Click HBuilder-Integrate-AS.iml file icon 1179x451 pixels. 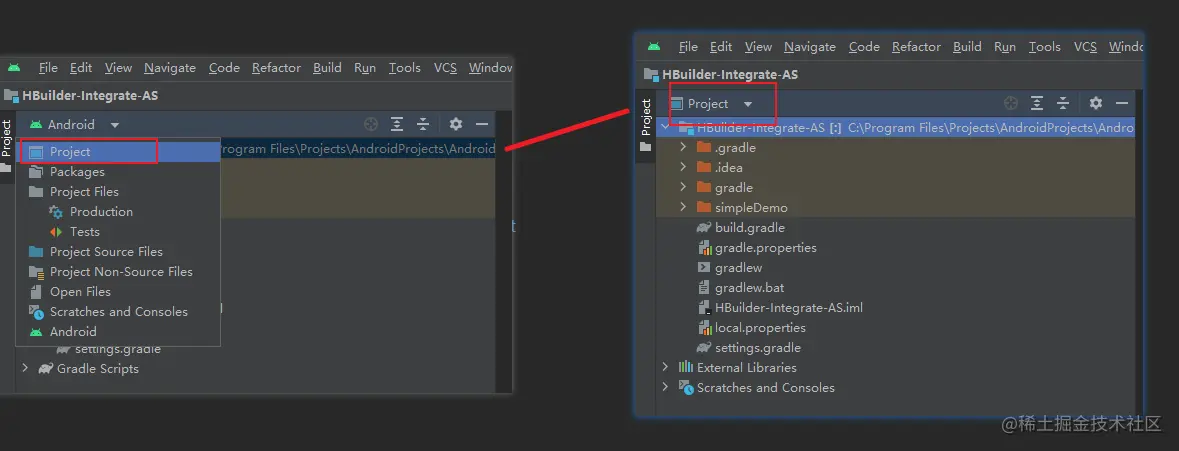coord(704,307)
